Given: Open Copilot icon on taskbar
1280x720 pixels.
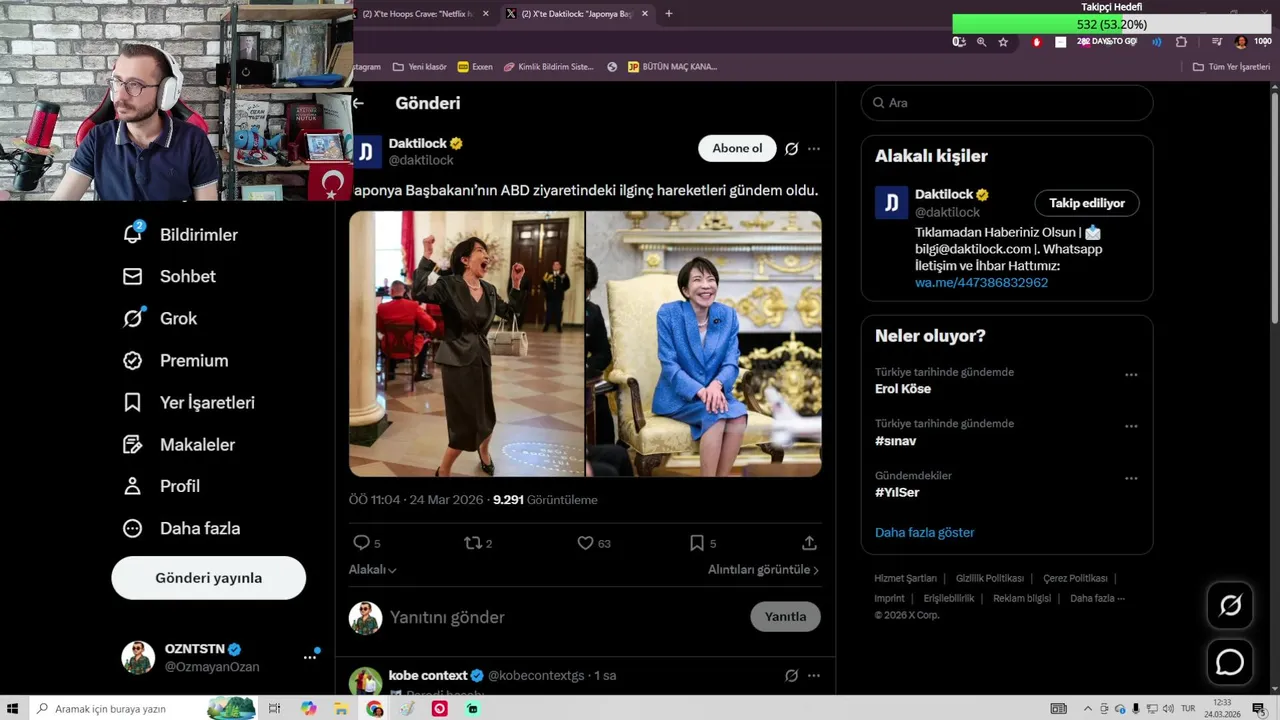Looking at the screenshot, I should (x=308, y=708).
